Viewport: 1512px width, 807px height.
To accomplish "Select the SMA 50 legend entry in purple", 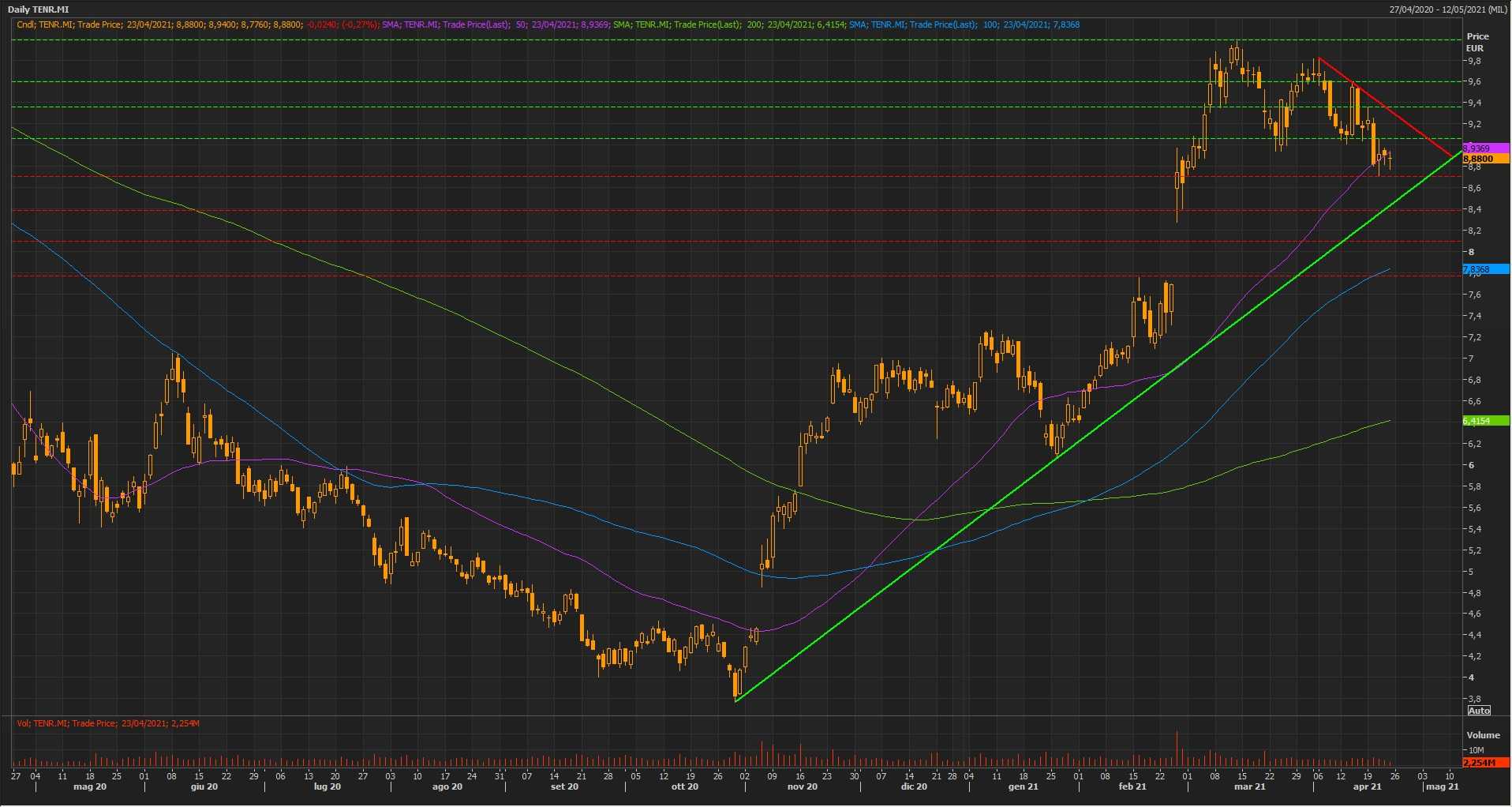I will (495, 24).
